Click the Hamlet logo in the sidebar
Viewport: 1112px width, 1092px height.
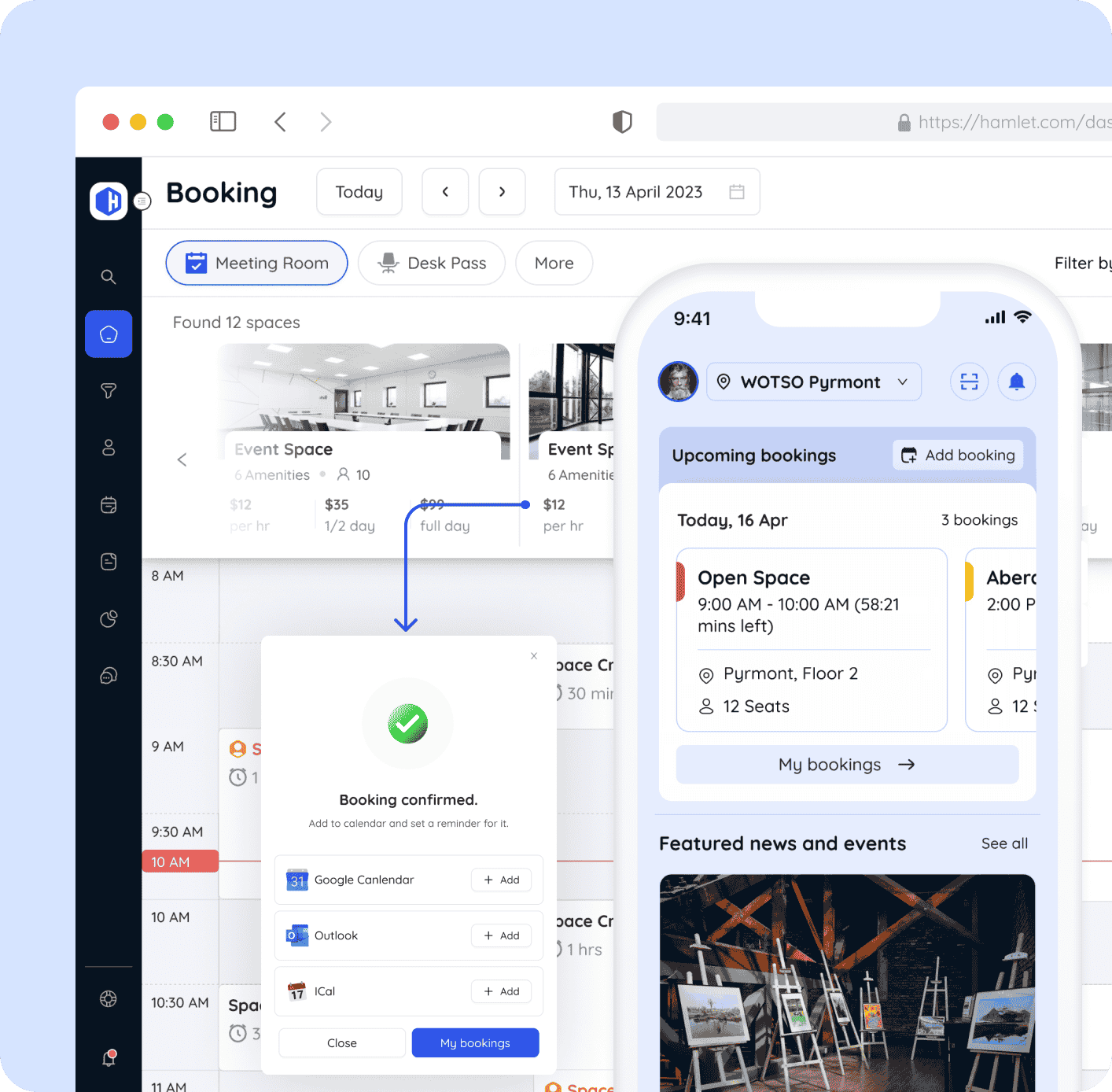point(109,201)
